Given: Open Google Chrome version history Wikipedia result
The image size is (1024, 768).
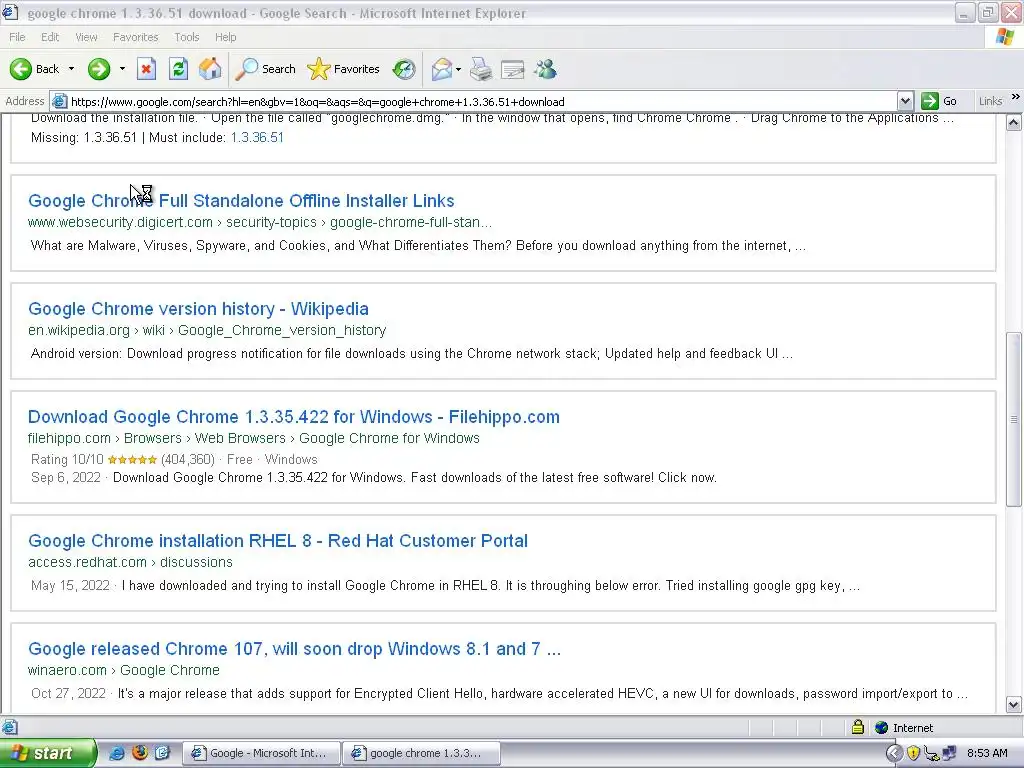Looking at the screenshot, I should click(x=198, y=309).
